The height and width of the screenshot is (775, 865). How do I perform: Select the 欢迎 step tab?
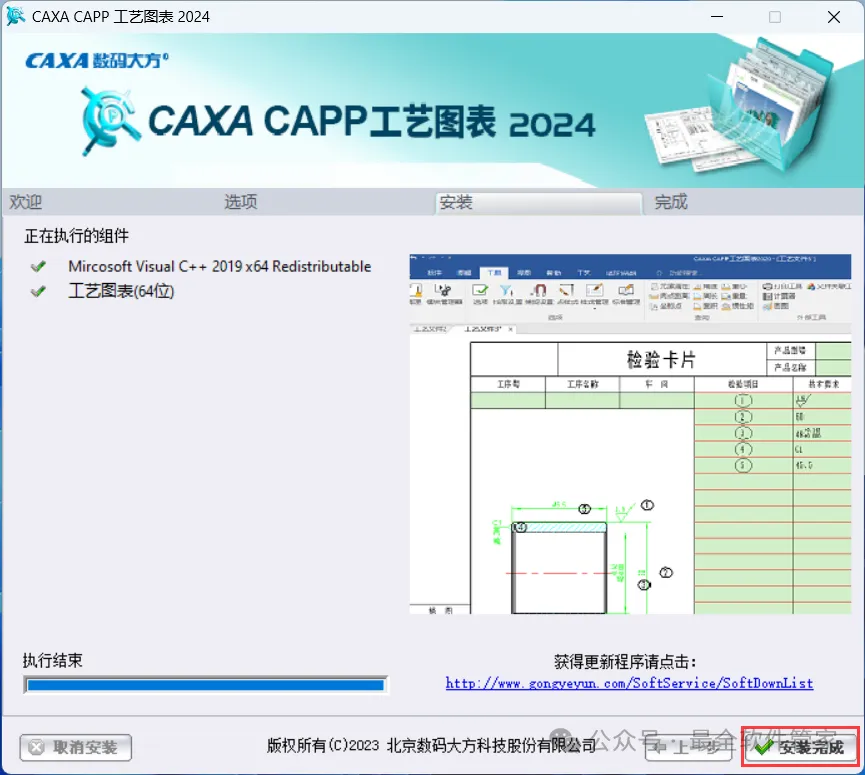25,202
